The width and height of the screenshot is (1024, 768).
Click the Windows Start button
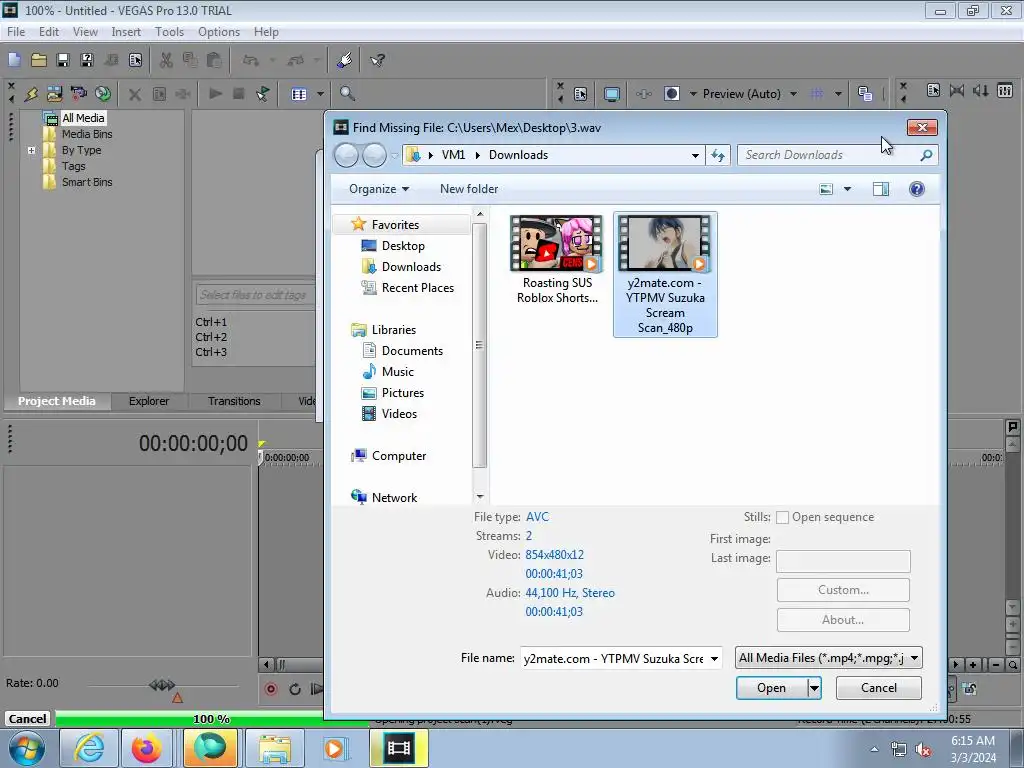(x=27, y=748)
